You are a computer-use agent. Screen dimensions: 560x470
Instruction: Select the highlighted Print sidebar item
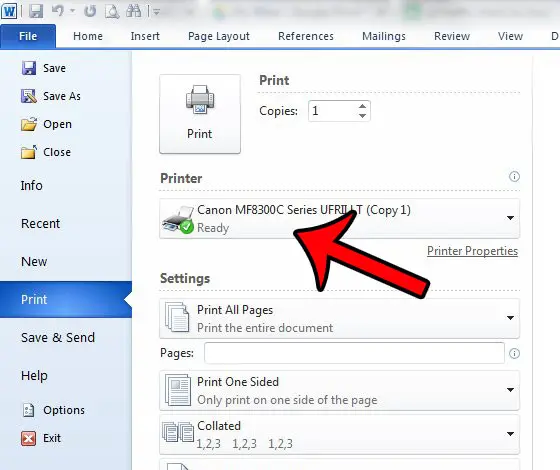66,300
